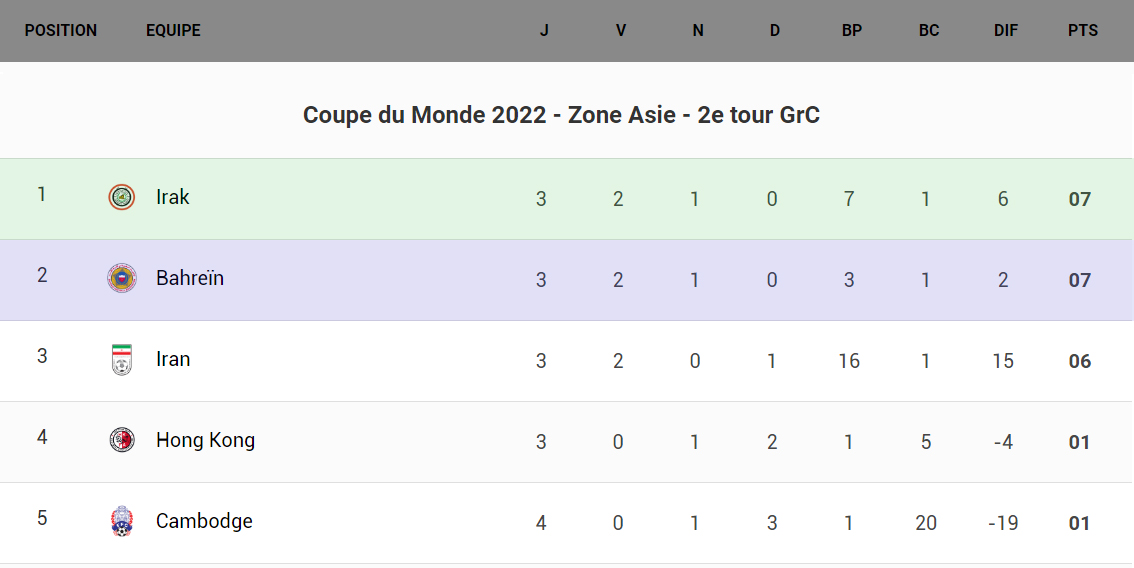Click the Iran team crest icon
Image resolution: width=1134 pixels, height=568 pixels.
(122, 359)
